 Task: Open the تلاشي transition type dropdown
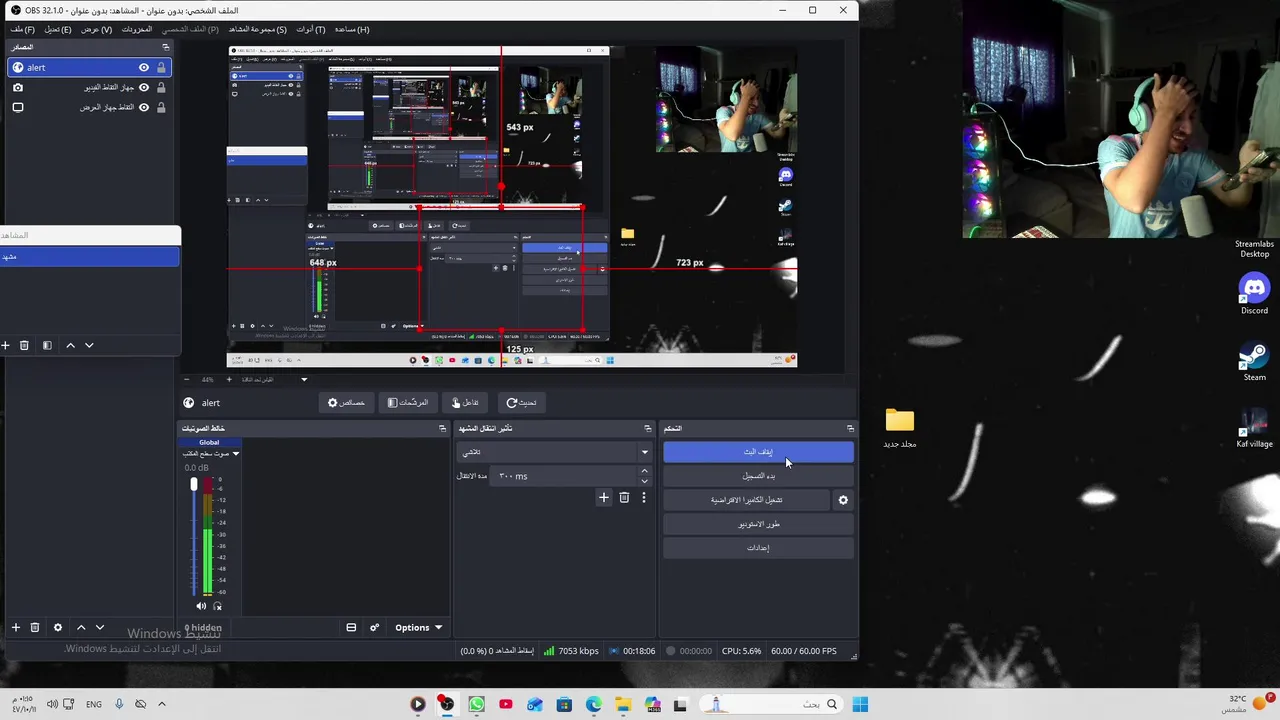555,452
